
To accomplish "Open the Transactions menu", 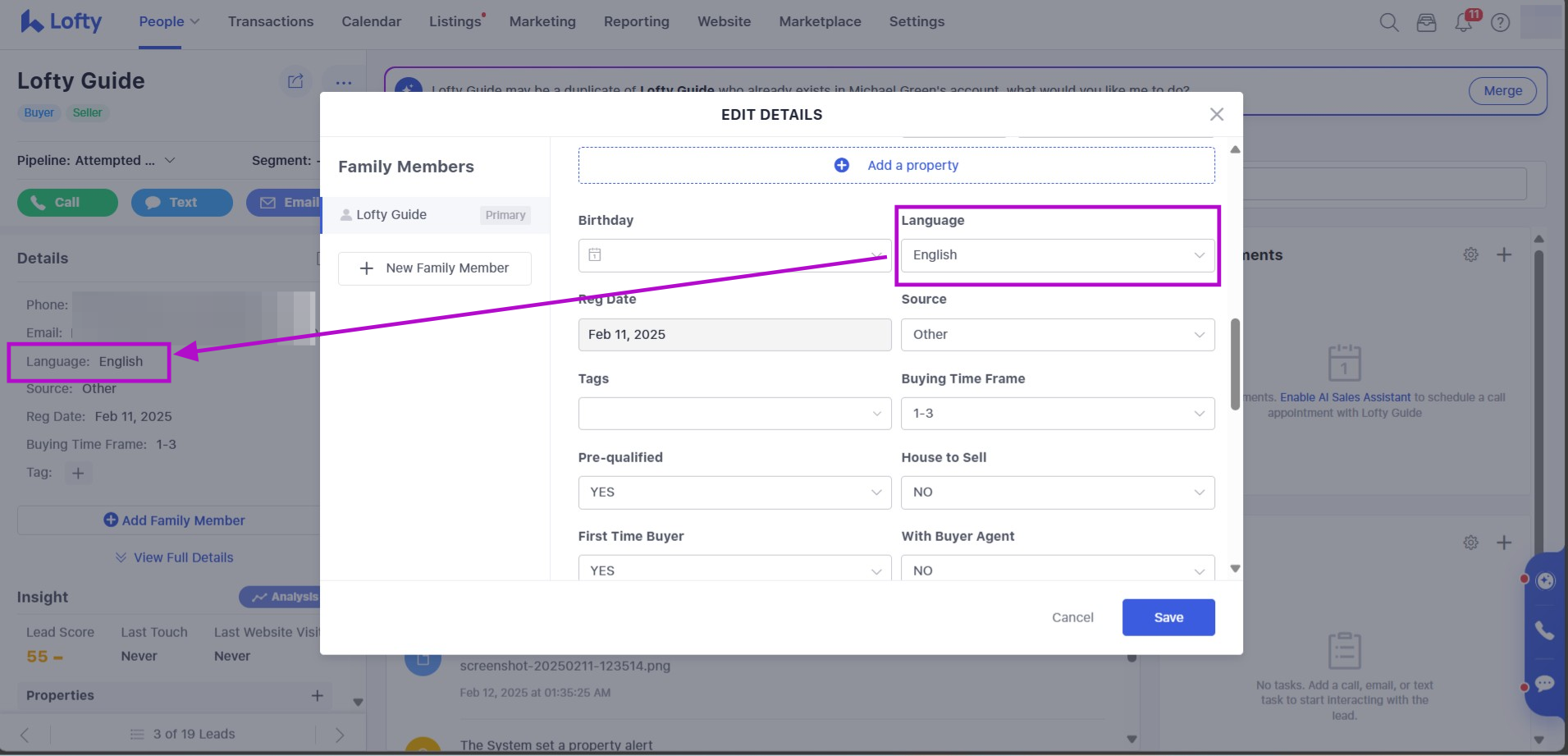I will pos(271,21).
